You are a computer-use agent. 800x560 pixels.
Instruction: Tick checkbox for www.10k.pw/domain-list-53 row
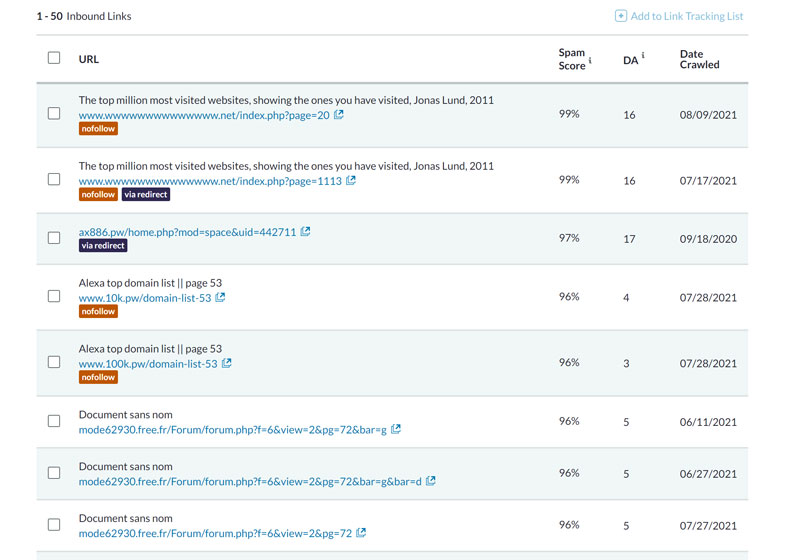tap(54, 296)
